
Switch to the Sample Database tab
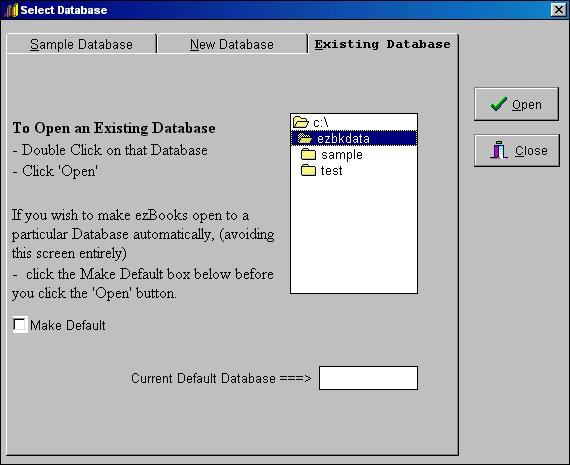click(81, 44)
